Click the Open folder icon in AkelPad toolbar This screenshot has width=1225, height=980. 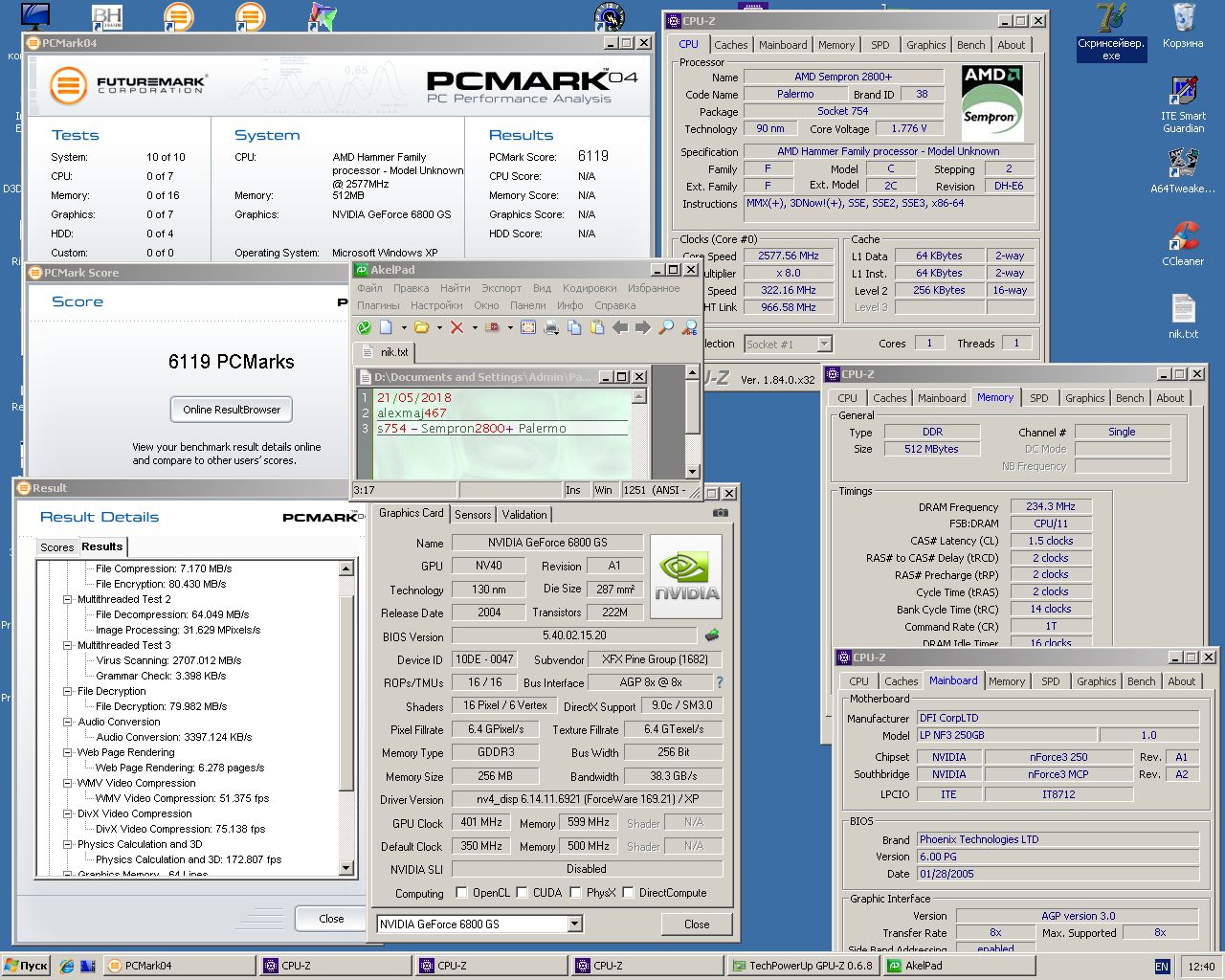421,327
